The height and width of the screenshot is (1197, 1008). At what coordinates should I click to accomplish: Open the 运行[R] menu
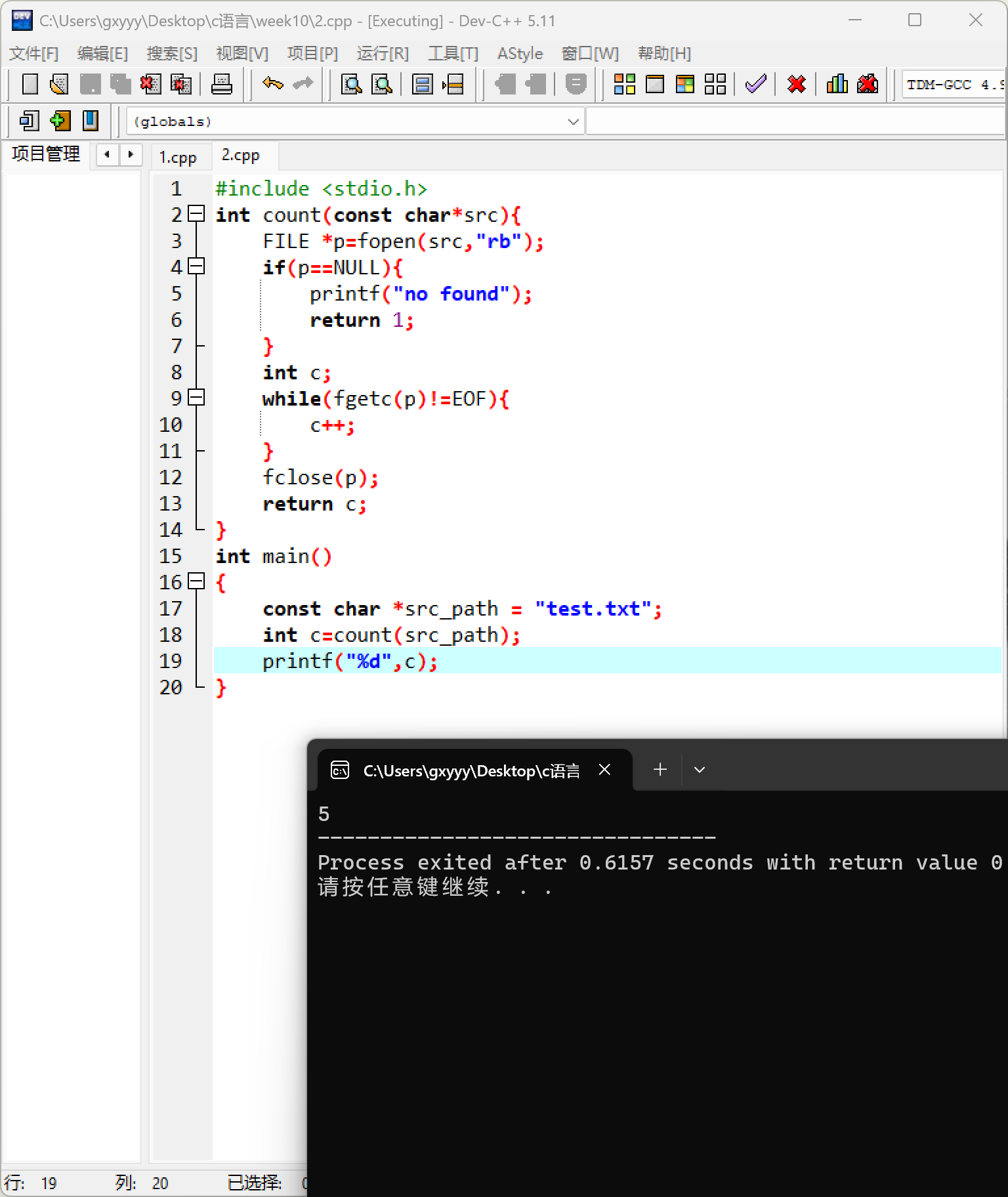click(383, 53)
